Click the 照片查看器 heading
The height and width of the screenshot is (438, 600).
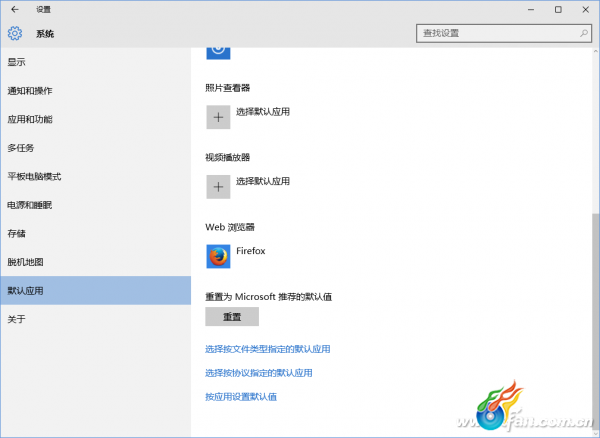tap(227, 88)
